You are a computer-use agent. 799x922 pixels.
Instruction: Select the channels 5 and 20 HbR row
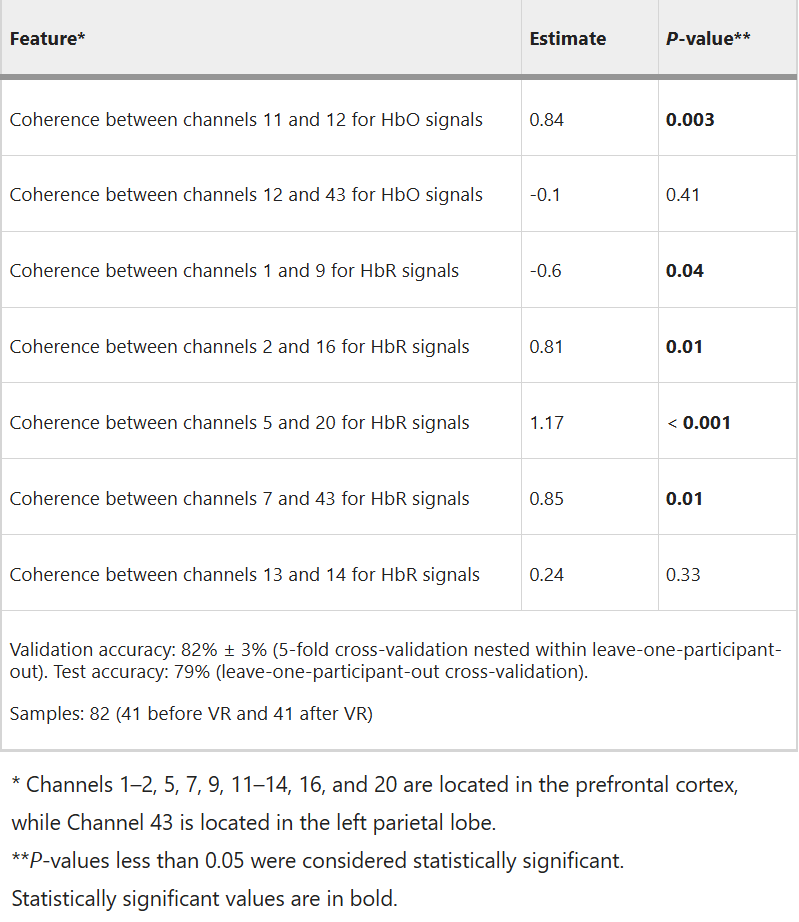coord(399,422)
